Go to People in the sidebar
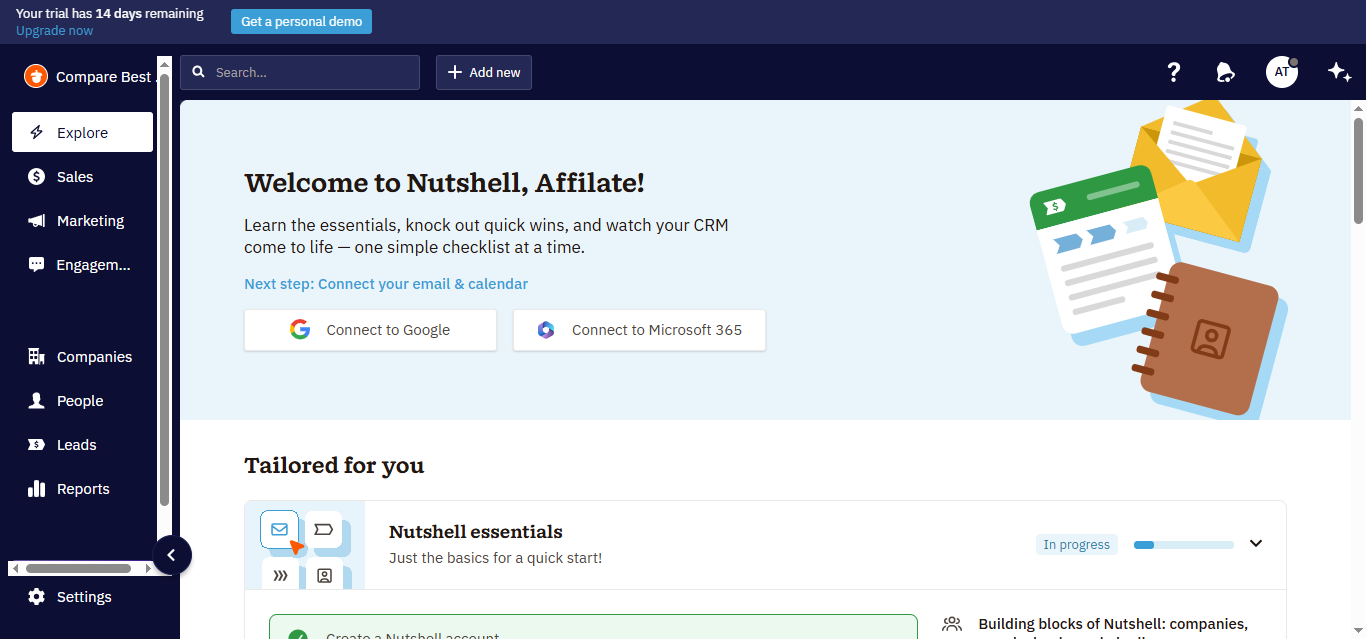Viewport: 1366px width, 639px height. [82, 400]
